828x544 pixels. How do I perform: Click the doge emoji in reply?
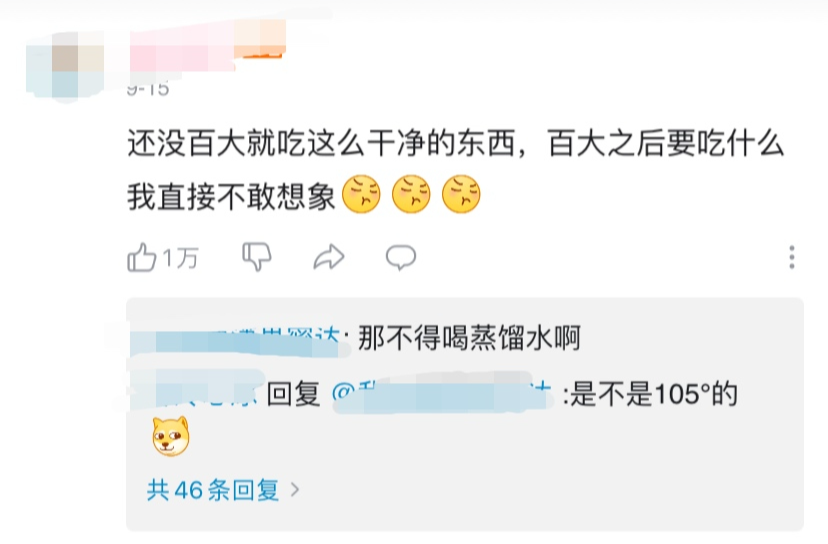pos(171,436)
